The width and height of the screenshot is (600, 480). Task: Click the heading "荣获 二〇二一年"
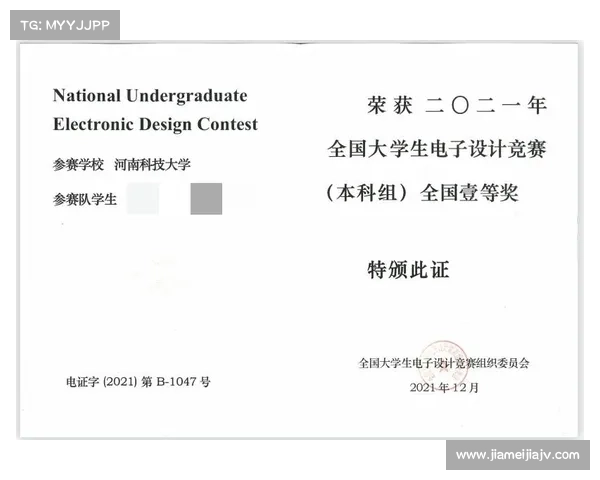click(457, 105)
